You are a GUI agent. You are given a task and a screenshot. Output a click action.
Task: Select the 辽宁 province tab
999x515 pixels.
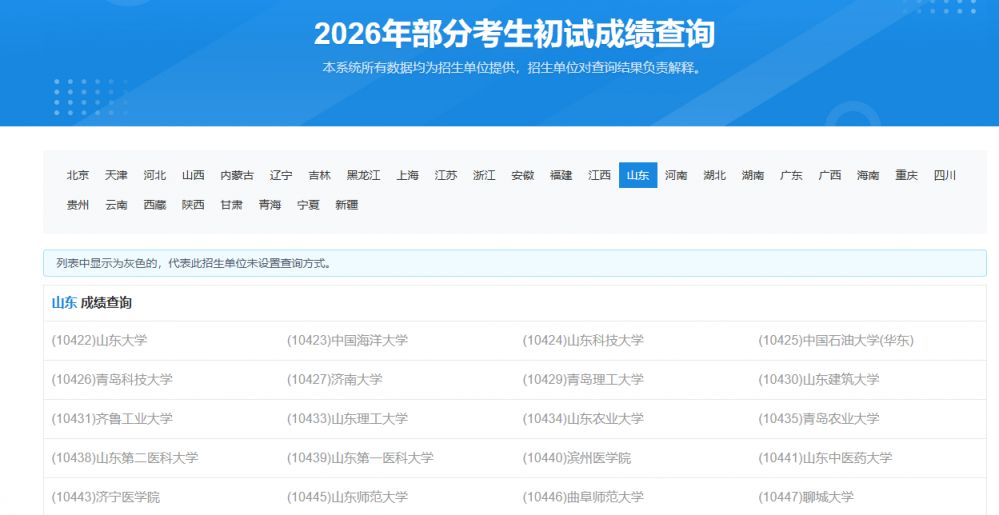[281, 175]
